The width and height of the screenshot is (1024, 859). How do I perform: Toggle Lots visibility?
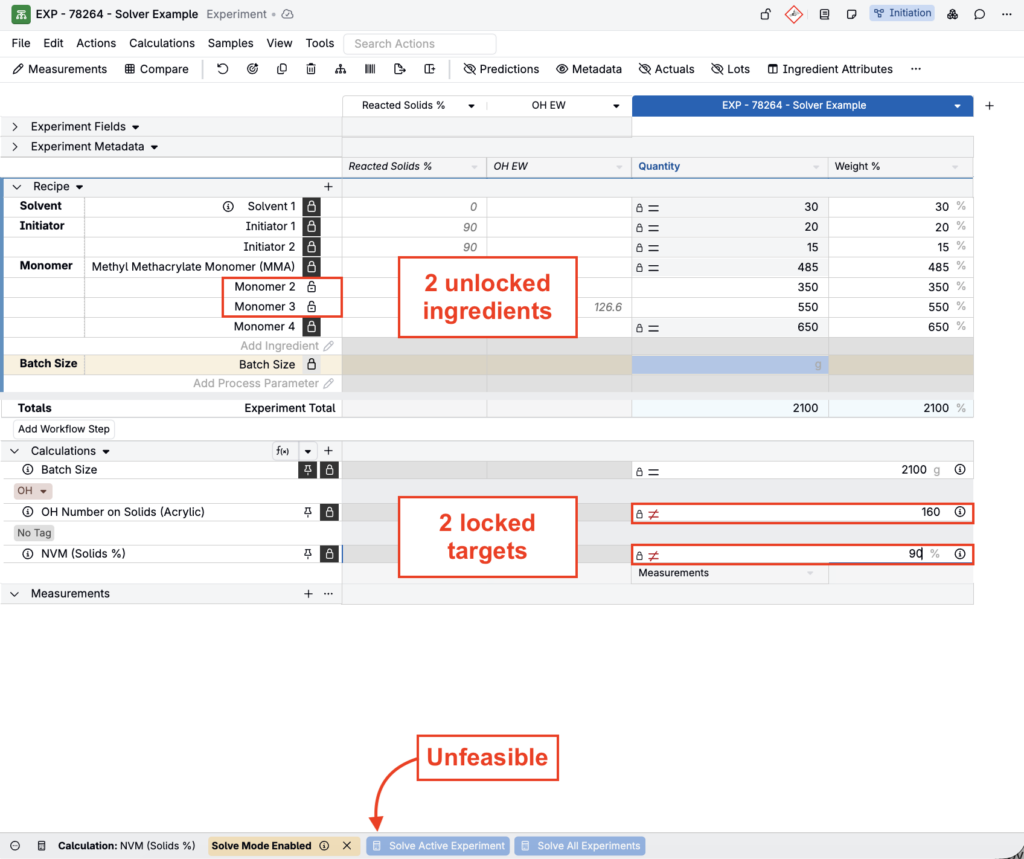730,69
